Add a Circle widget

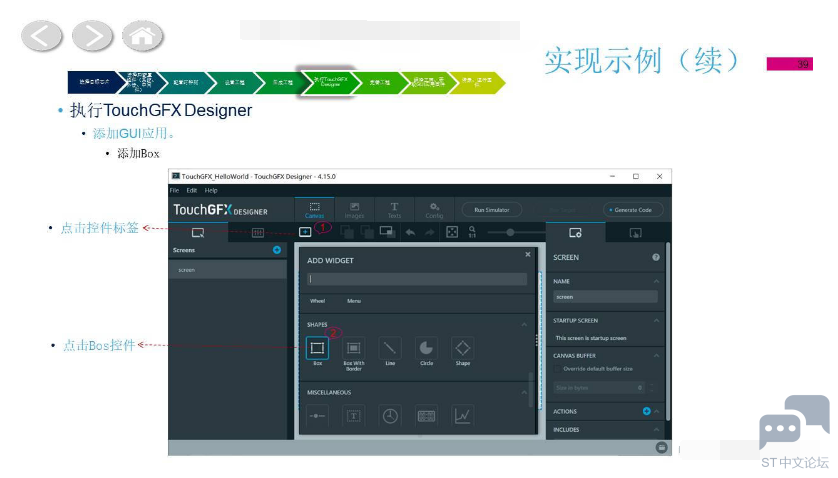[426, 349]
